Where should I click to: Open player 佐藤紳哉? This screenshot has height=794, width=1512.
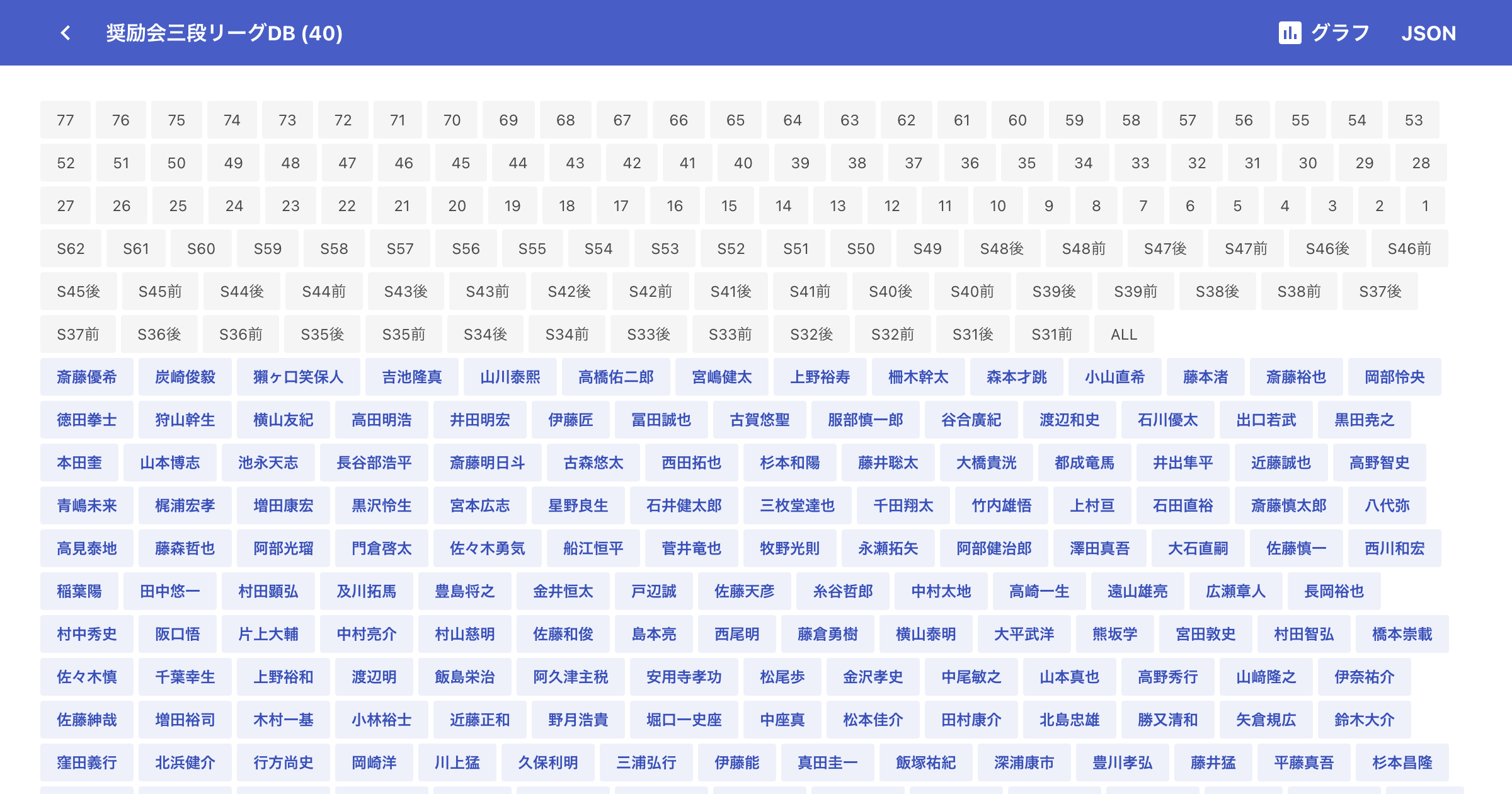click(87, 720)
